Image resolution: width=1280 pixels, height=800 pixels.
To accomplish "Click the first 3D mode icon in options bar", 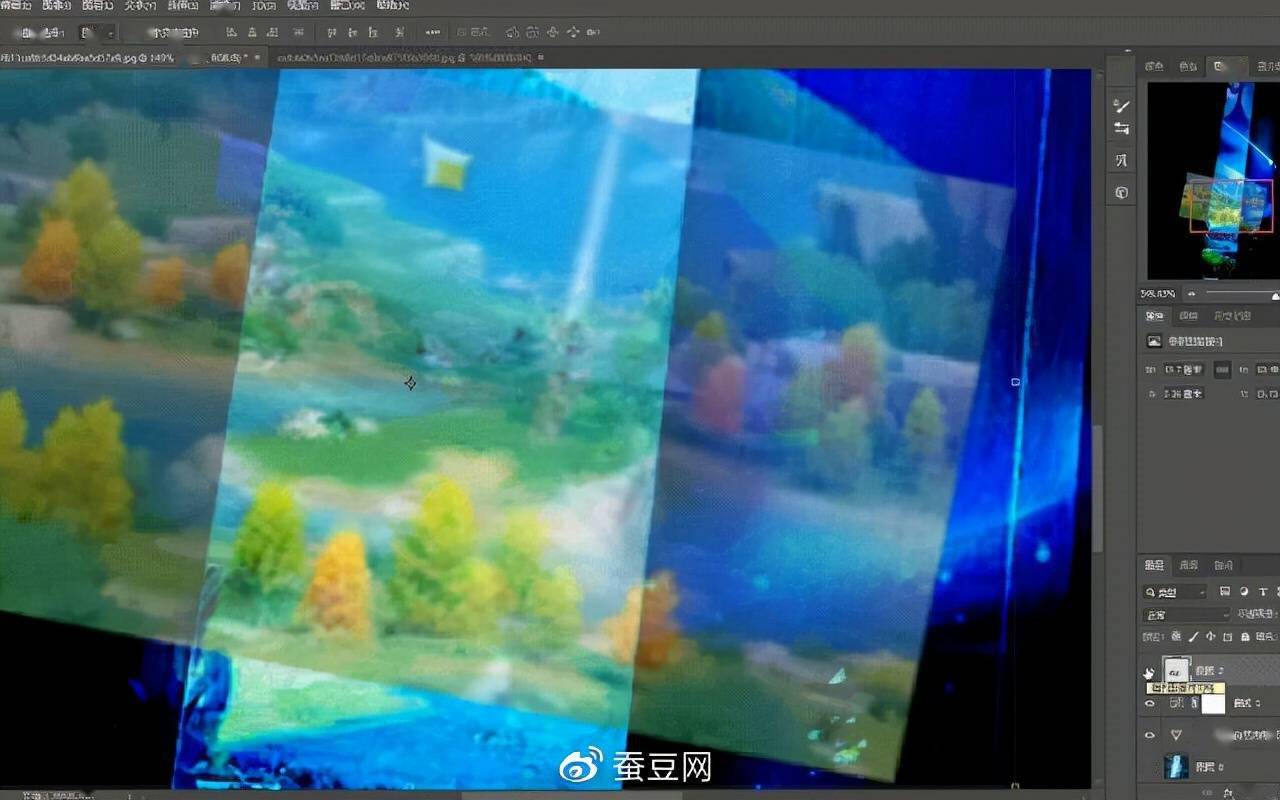I will pos(513,33).
